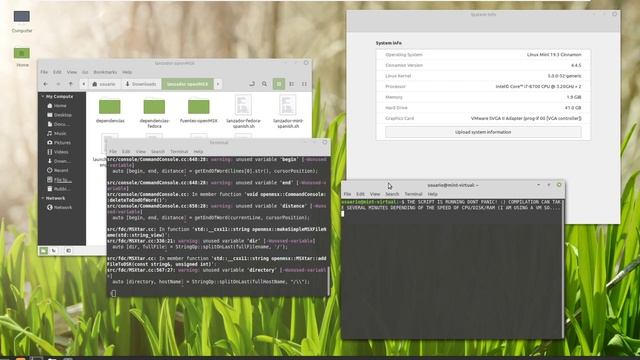Minimize the usuario@mint-virtual terminal window
The image size is (640, 360).
coord(538,185)
